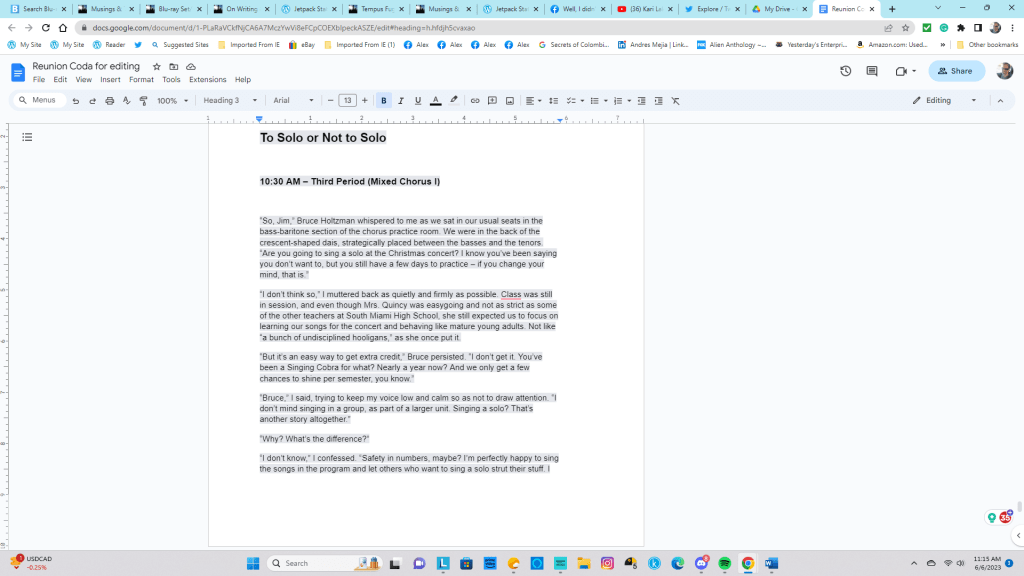Image resolution: width=1024 pixels, height=576 pixels.
Task: Click the font size field
Action: [347, 101]
